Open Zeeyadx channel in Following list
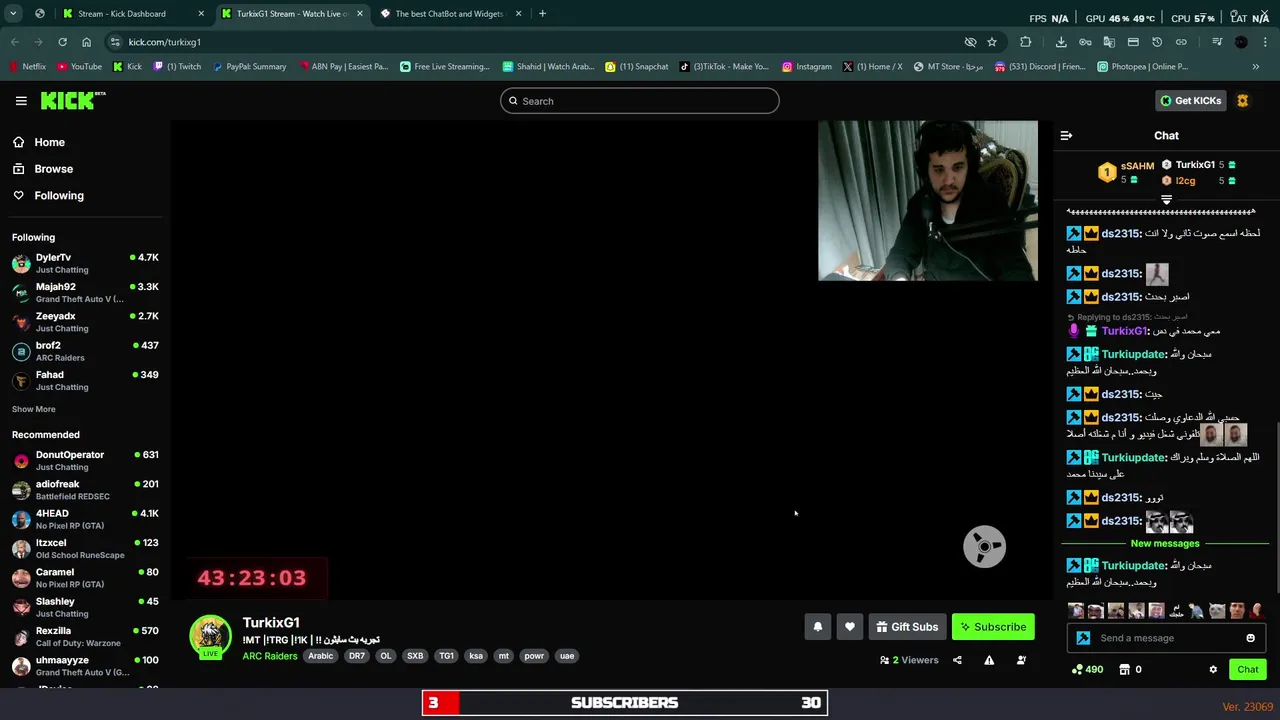The image size is (1280, 720). pyautogui.click(x=85, y=322)
